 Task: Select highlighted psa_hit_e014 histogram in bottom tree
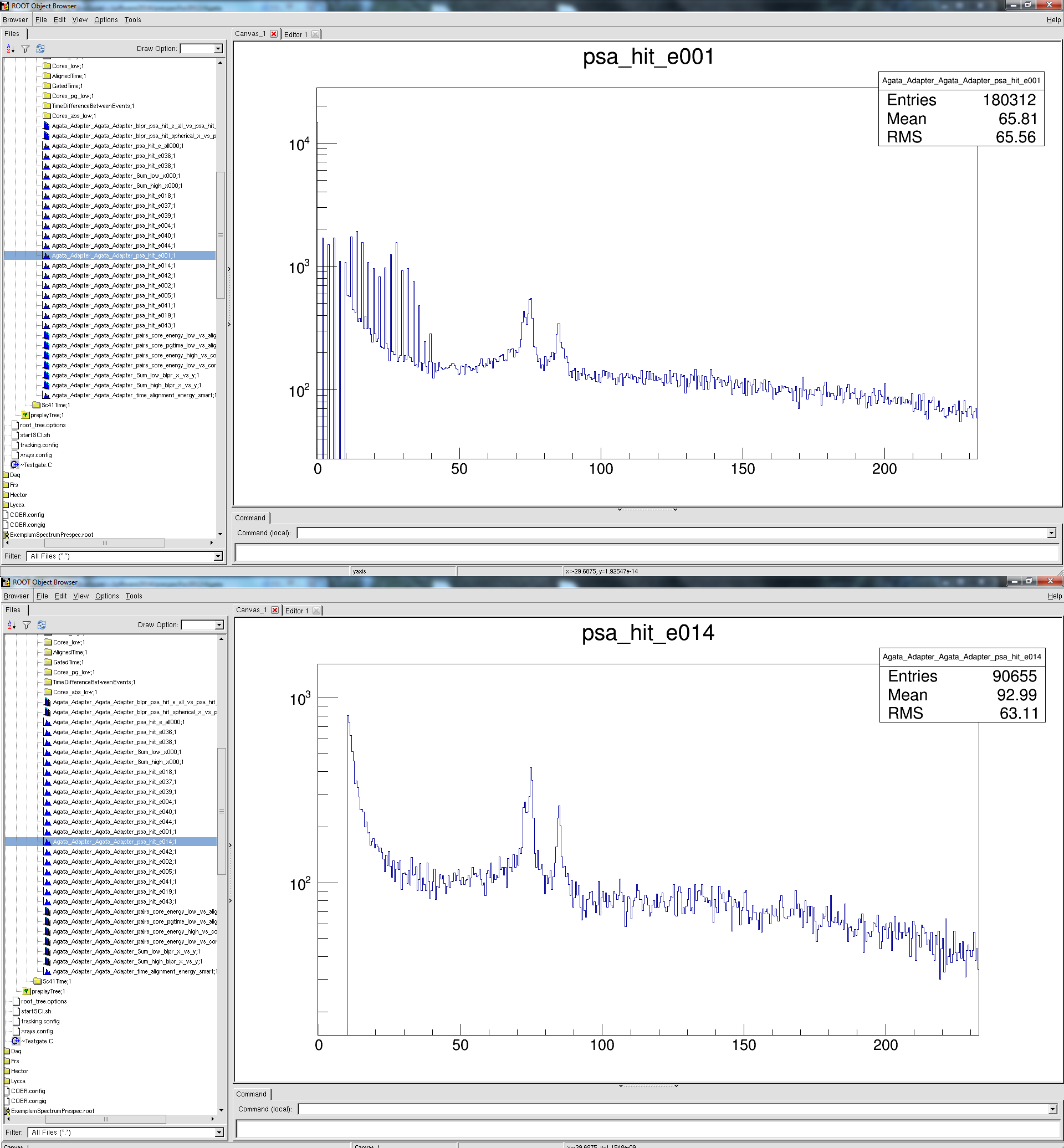114,842
